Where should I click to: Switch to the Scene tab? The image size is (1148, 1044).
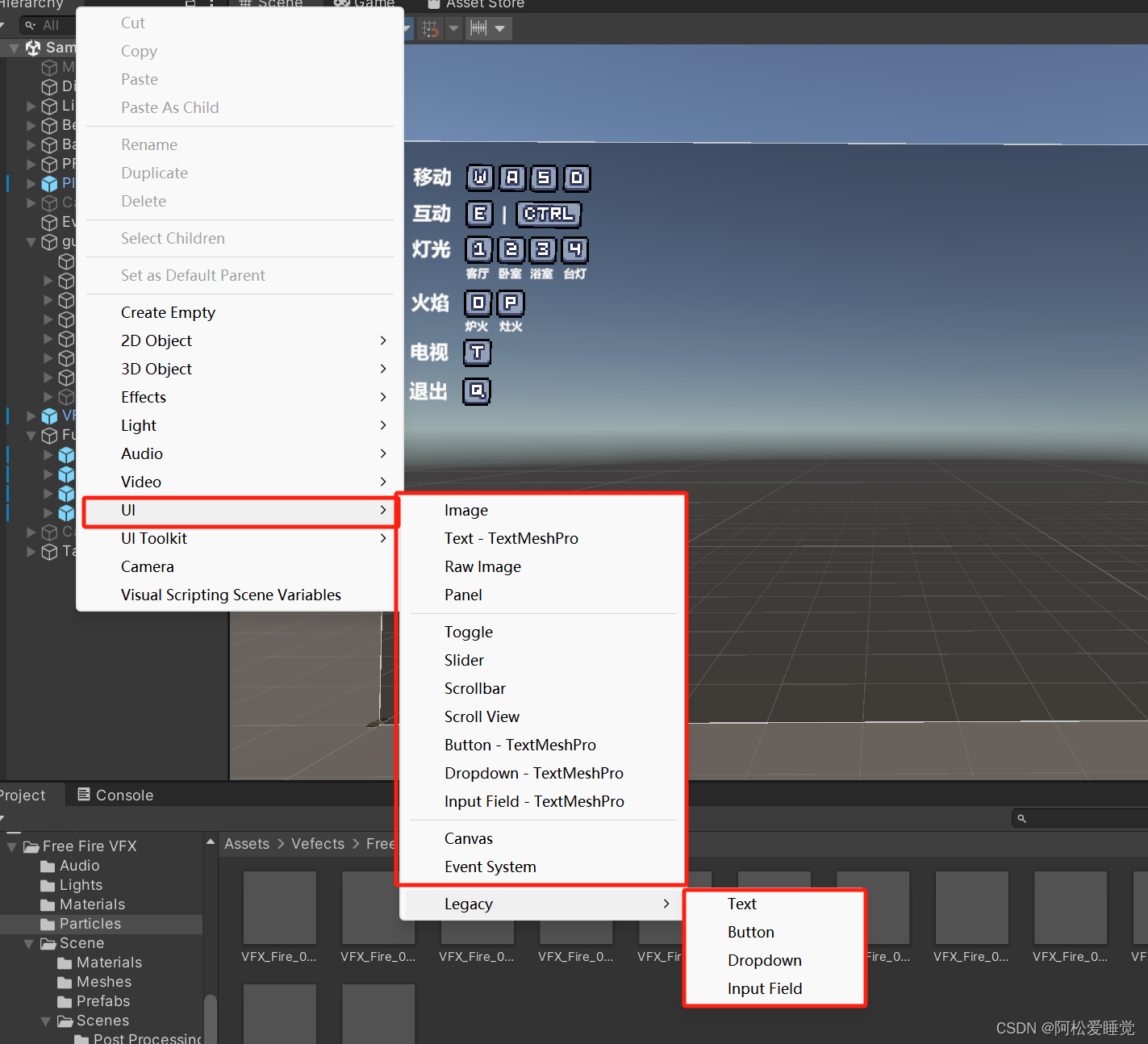coord(272,3)
